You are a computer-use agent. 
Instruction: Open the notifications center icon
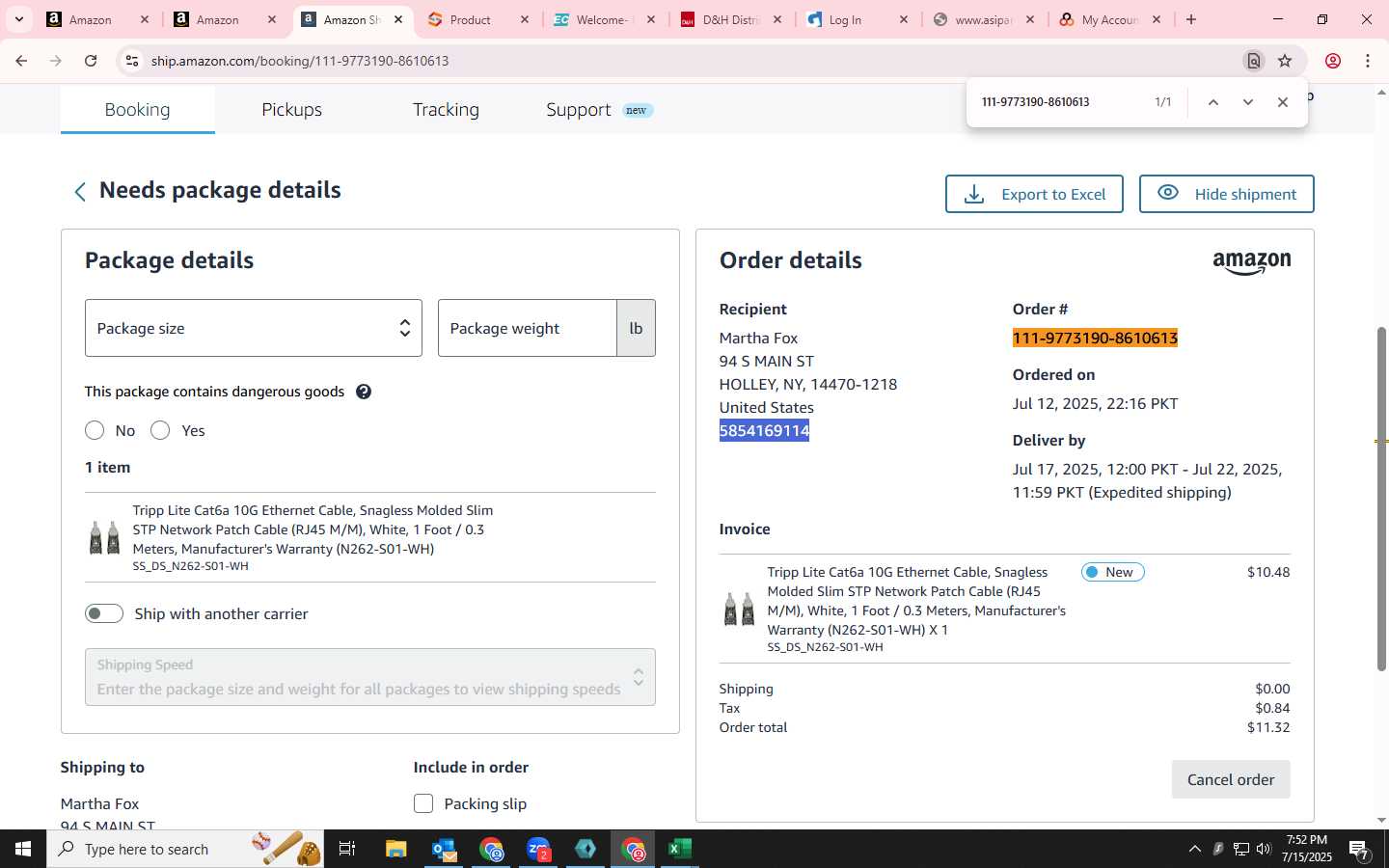(x=1359, y=850)
